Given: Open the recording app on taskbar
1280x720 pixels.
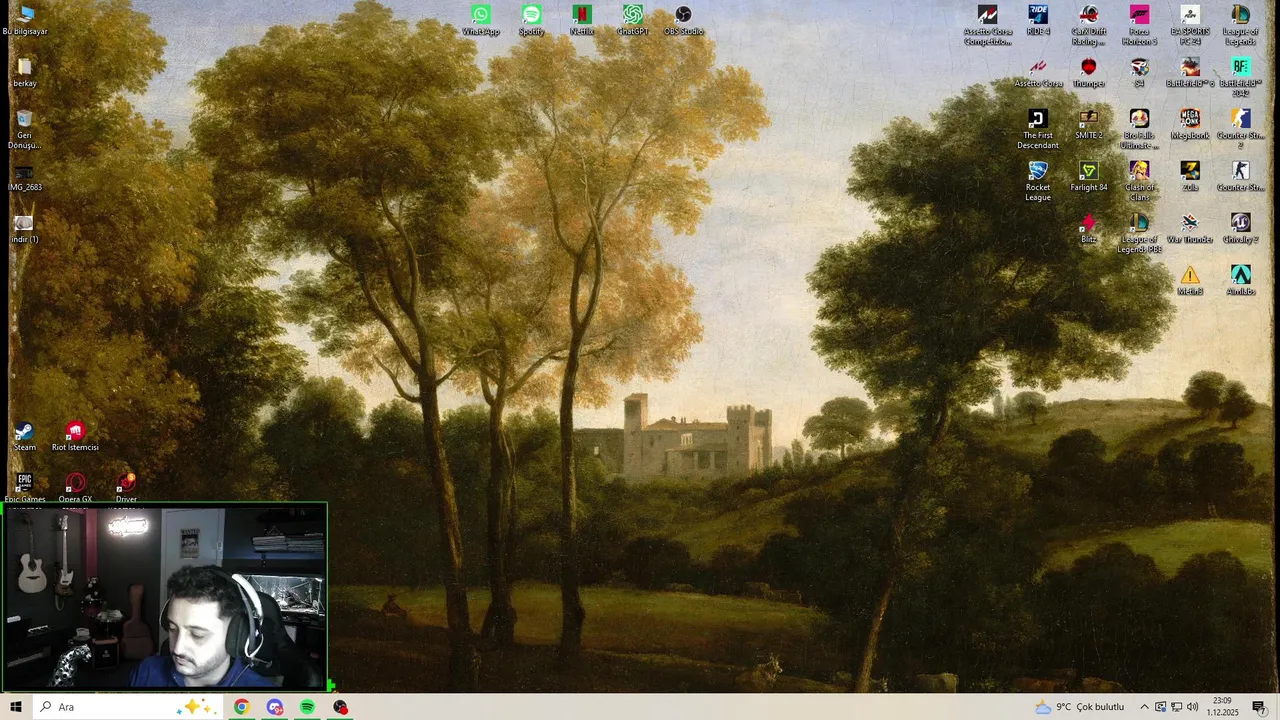Looking at the screenshot, I should tap(341, 707).
